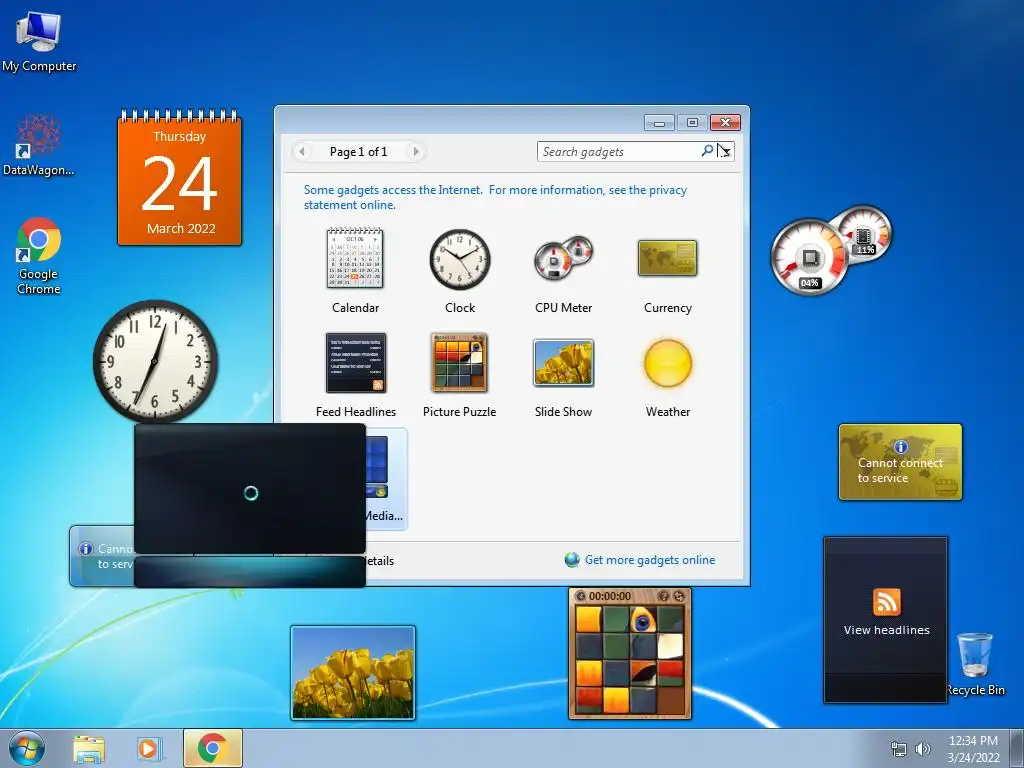Click the loading Media Center gadget panel
The image size is (1024, 768).
coord(249,504)
